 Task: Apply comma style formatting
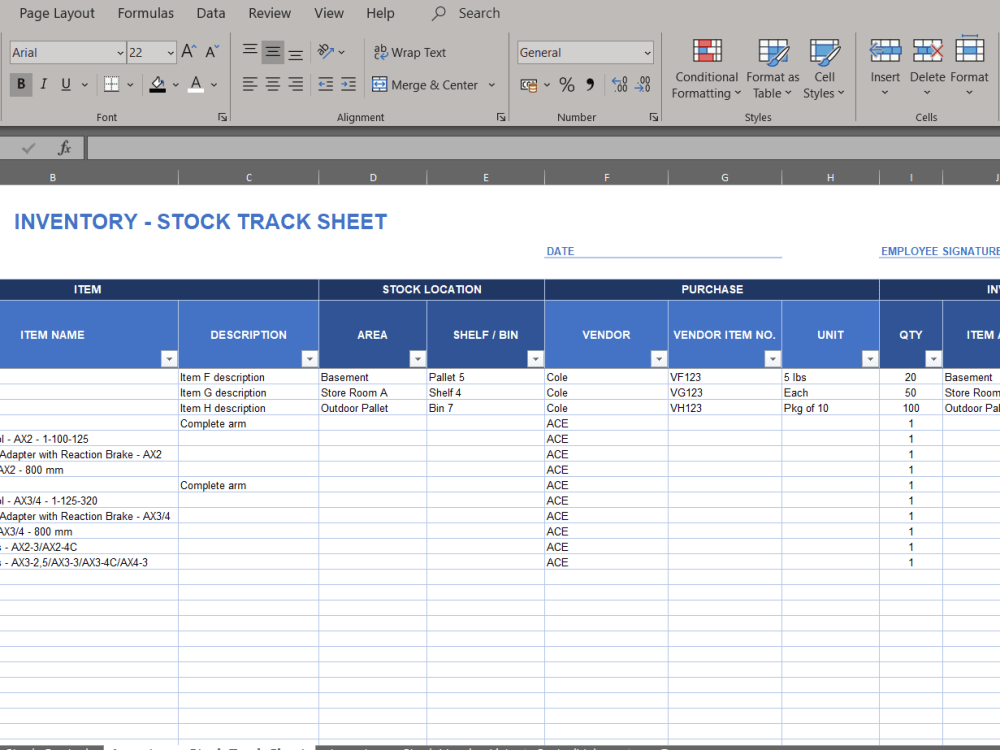pos(591,85)
